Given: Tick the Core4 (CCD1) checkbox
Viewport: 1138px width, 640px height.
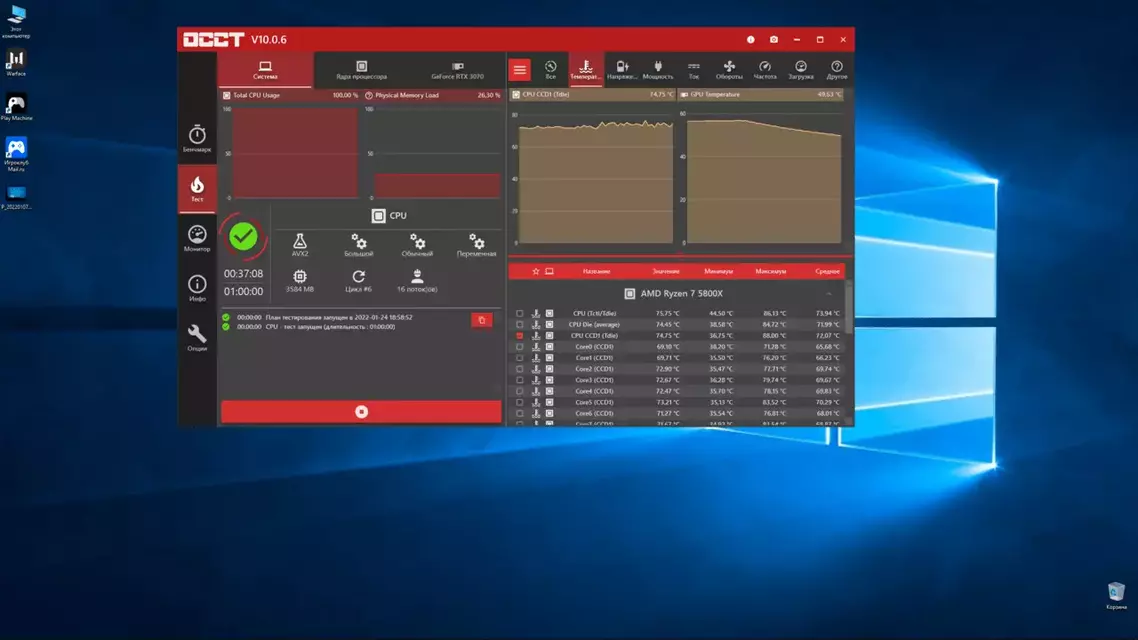Looking at the screenshot, I should tap(520, 391).
